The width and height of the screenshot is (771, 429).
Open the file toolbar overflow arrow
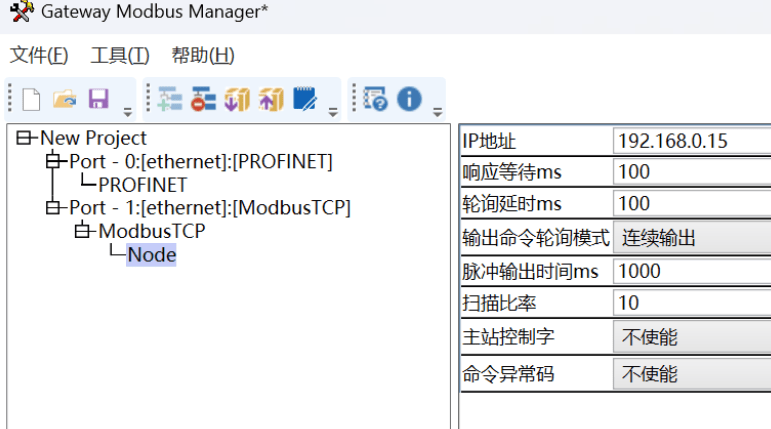pos(127,112)
